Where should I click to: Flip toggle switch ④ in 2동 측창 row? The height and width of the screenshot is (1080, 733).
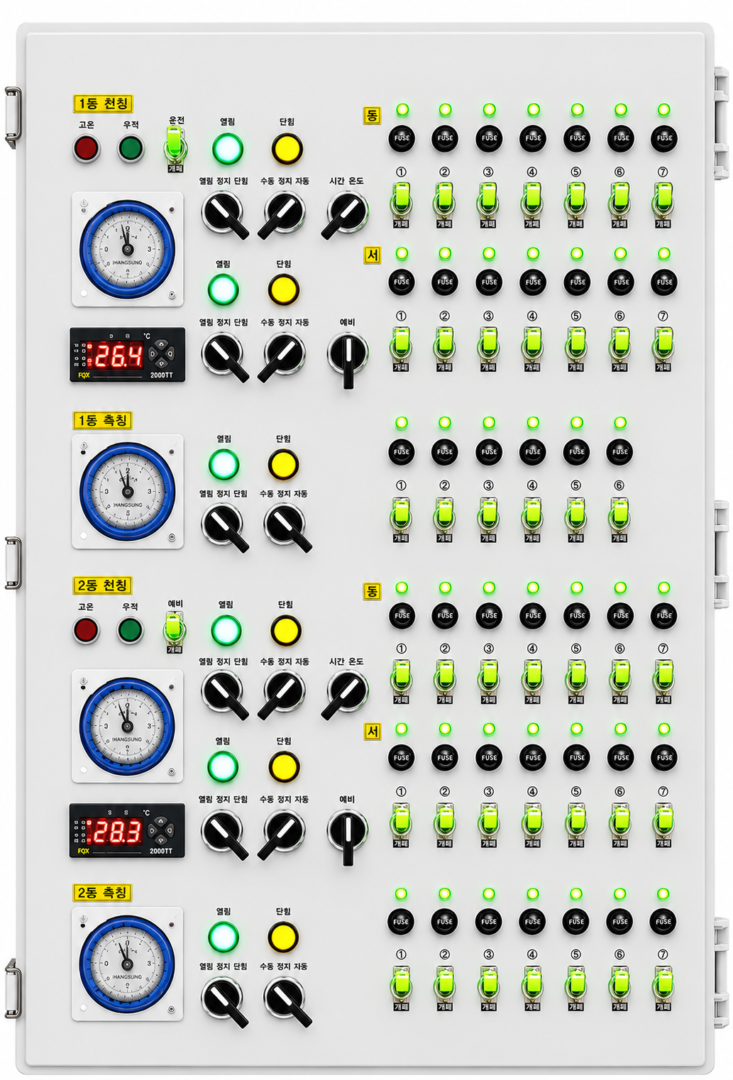pyautogui.click(x=533, y=986)
